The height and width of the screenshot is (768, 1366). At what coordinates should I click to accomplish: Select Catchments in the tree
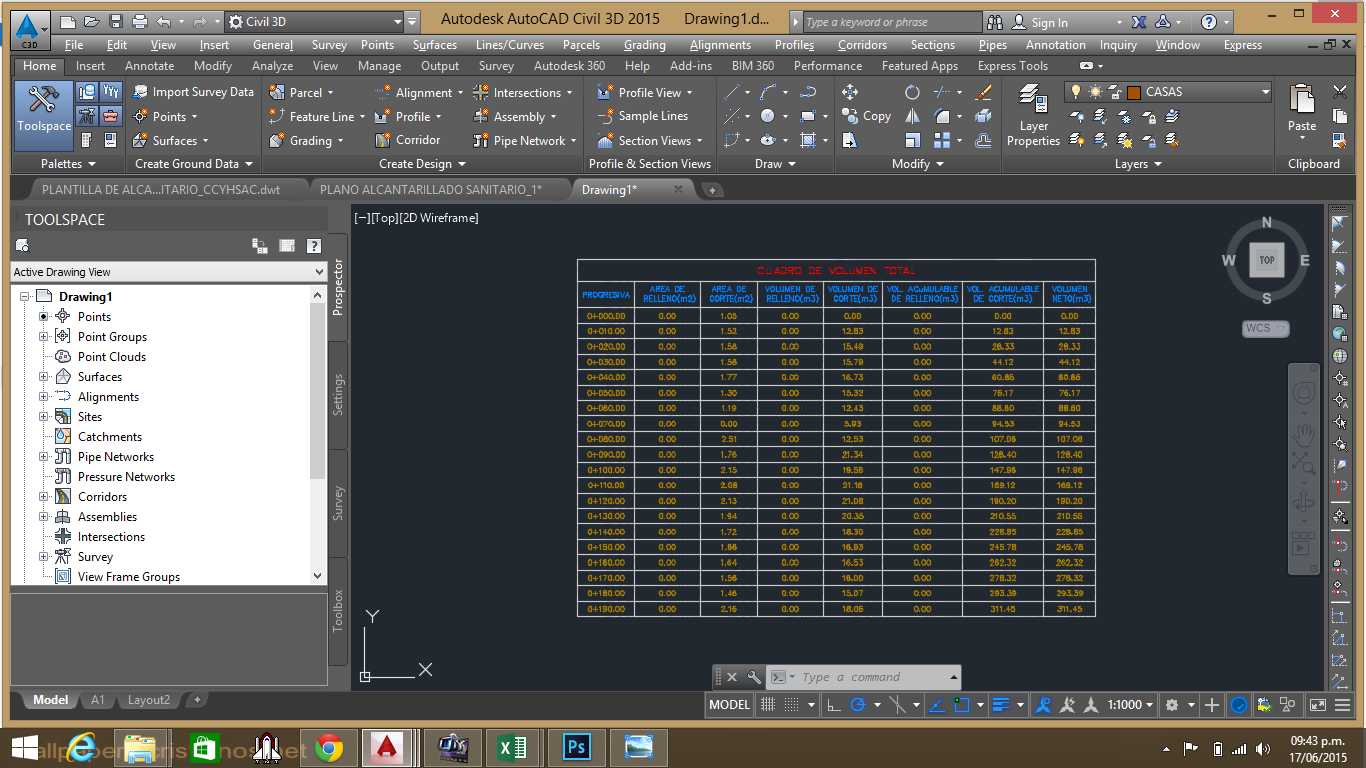tap(110, 437)
